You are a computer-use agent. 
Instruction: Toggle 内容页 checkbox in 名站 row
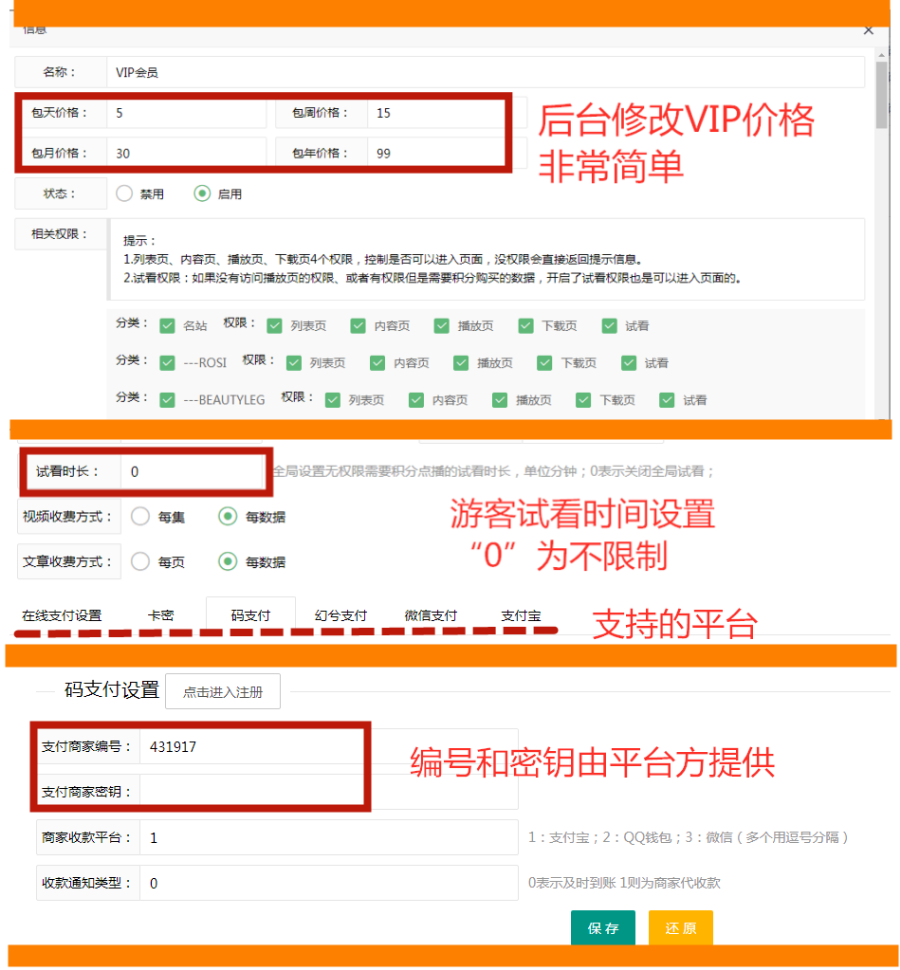click(358, 326)
